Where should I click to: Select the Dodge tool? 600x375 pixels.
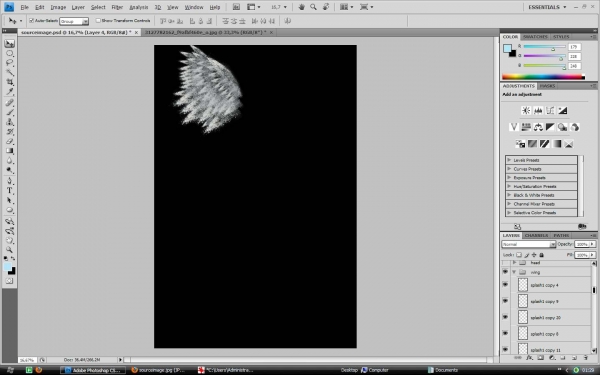pyautogui.click(x=10, y=170)
